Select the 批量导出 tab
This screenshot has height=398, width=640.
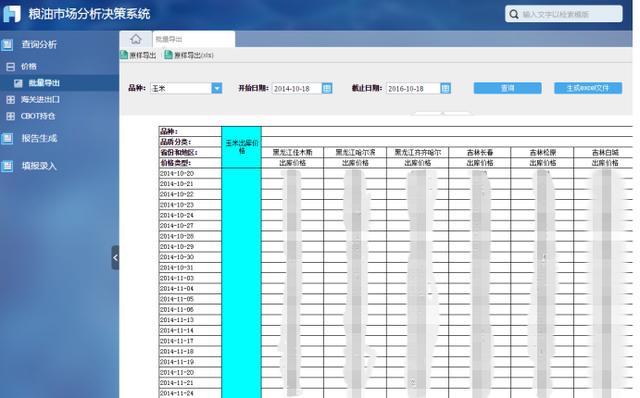pos(193,39)
